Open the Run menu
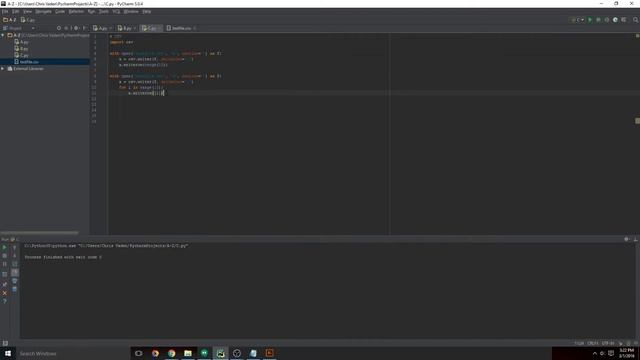Viewport: 640px width, 360px height. [x=91, y=11]
